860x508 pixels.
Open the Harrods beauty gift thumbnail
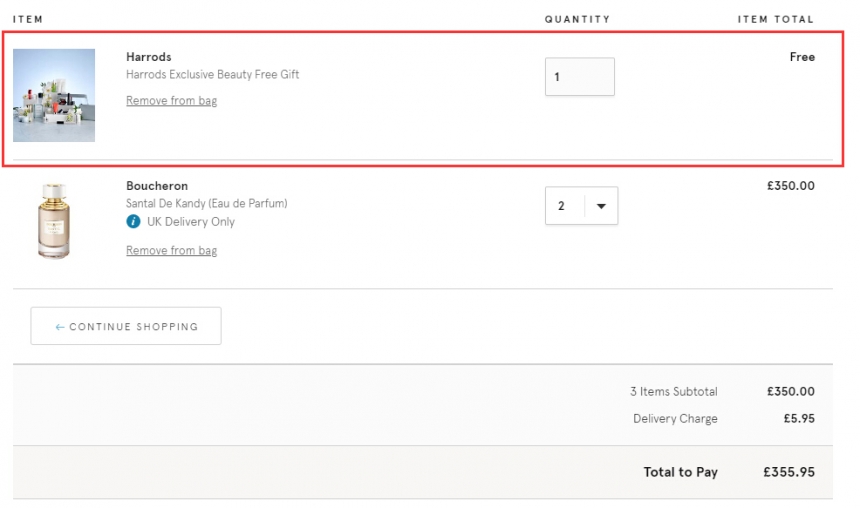54,95
